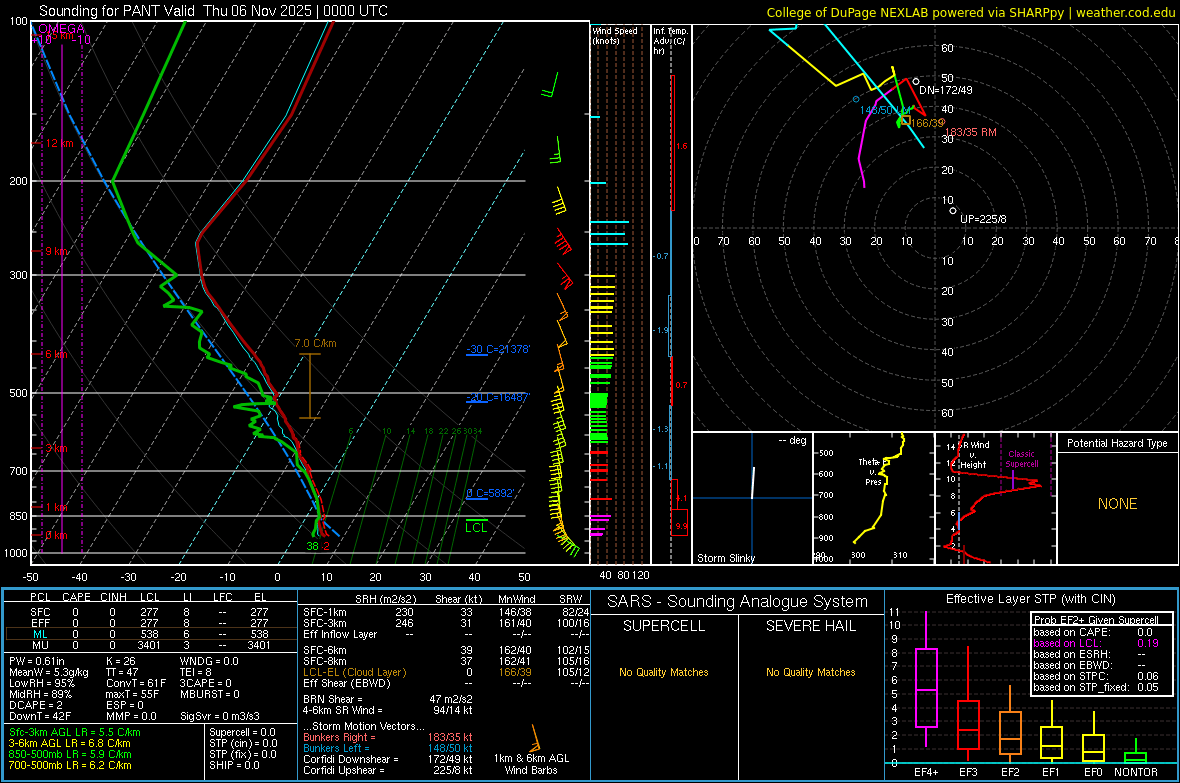This screenshot has width=1180, height=783.
Task: Click the UP=225/8 Corfidi upshear marker
Action: click(x=954, y=210)
